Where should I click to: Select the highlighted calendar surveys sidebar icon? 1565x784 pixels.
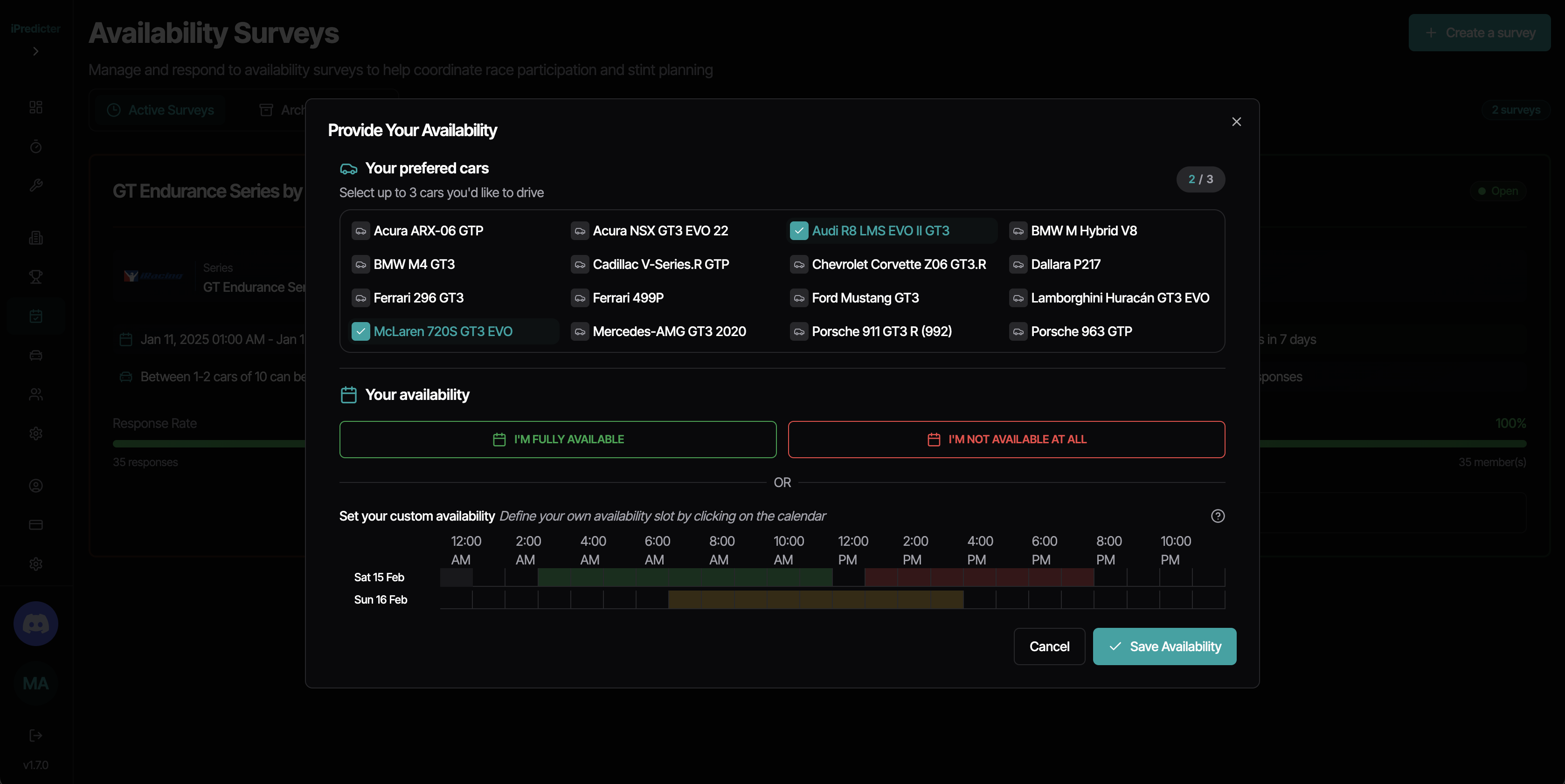click(35, 316)
